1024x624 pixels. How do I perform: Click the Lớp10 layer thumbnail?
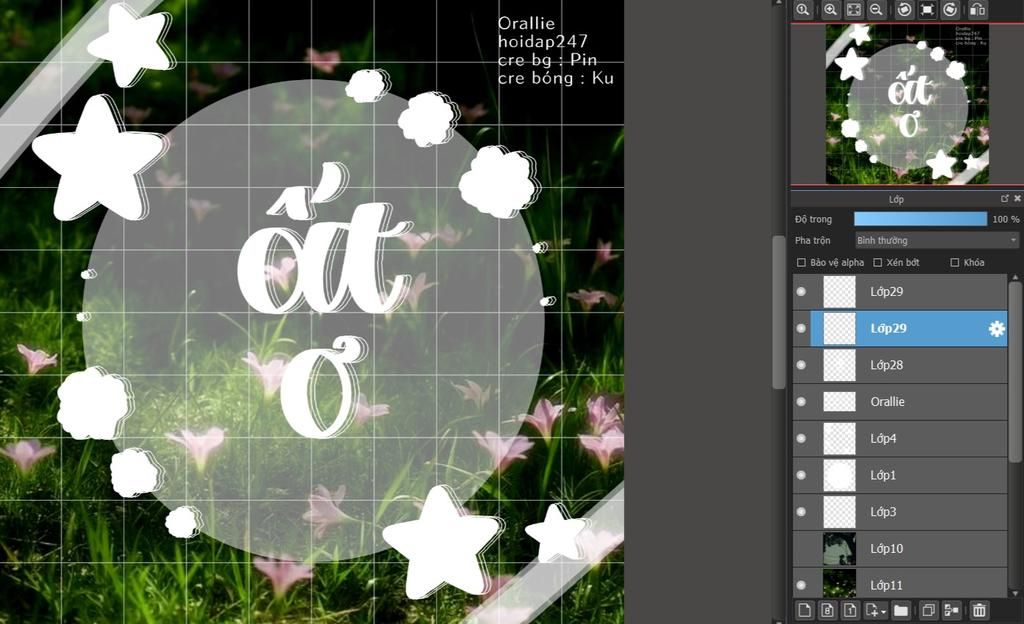point(839,548)
